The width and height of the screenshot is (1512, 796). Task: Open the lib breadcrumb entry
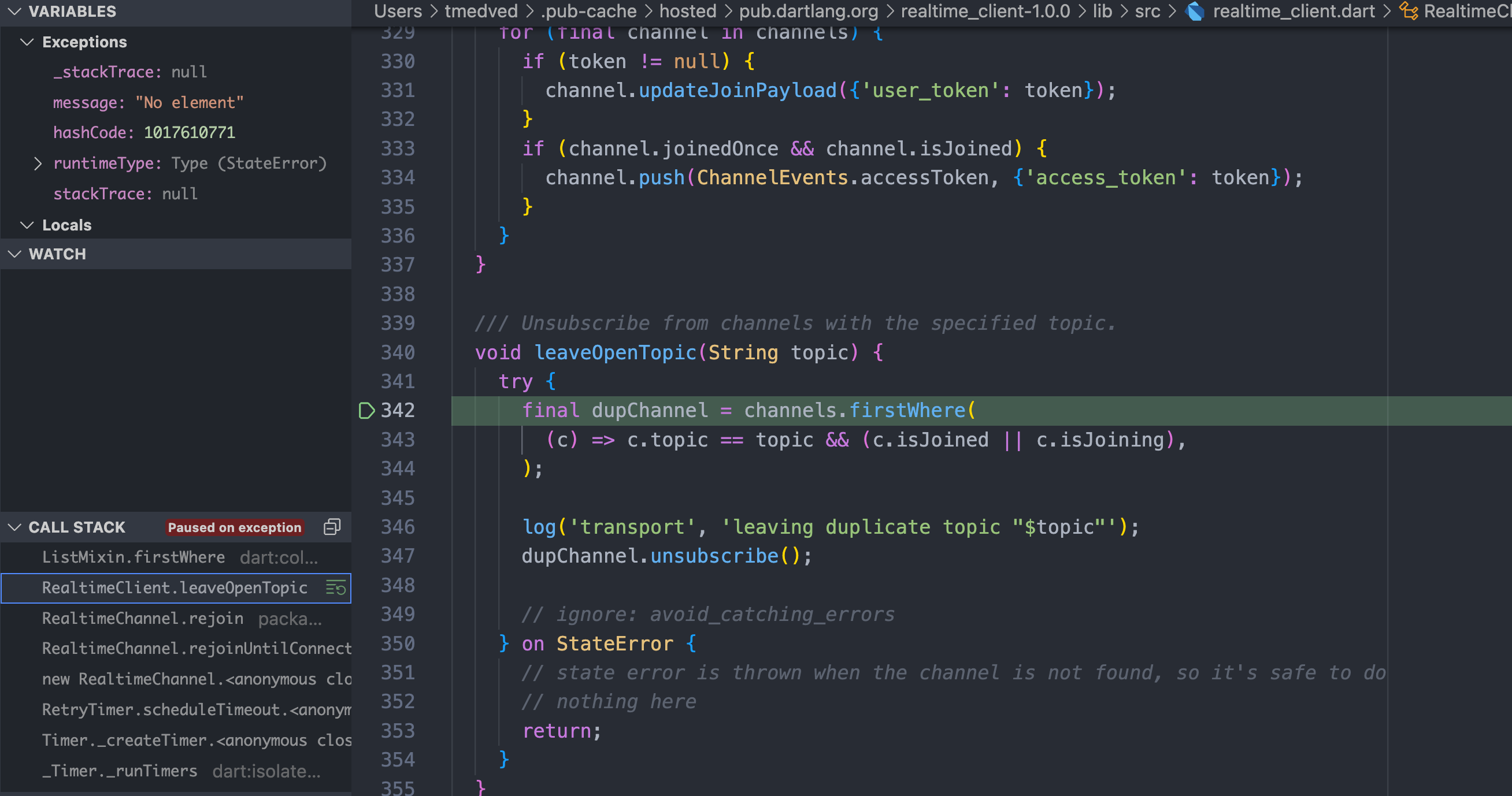[1102, 11]
